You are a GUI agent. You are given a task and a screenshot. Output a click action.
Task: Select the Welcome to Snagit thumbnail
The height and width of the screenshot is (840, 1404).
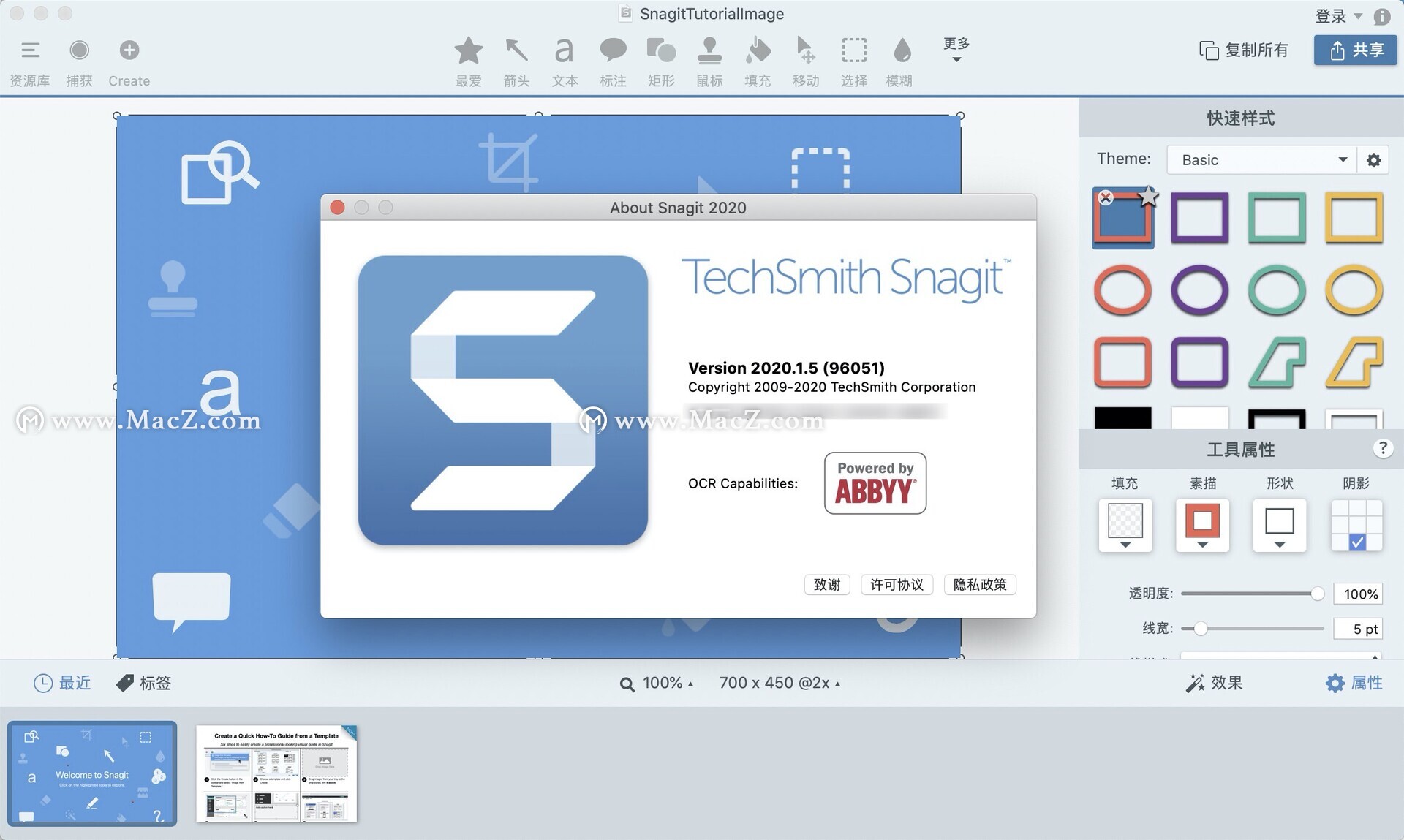(92, 773)
